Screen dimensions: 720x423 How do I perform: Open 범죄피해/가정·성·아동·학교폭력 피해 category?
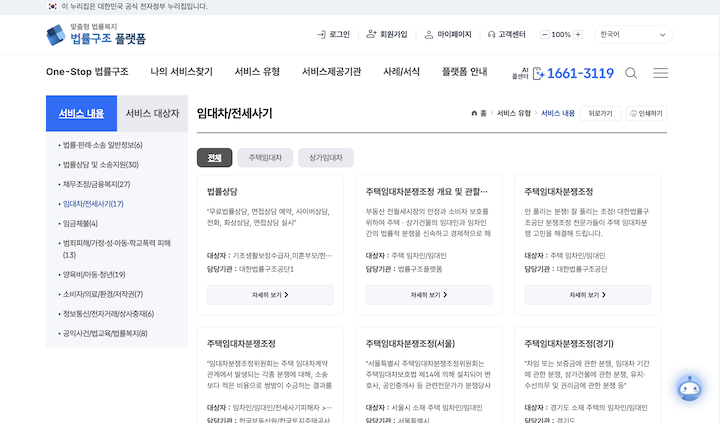pyautogui.click(x=117, y=249)
